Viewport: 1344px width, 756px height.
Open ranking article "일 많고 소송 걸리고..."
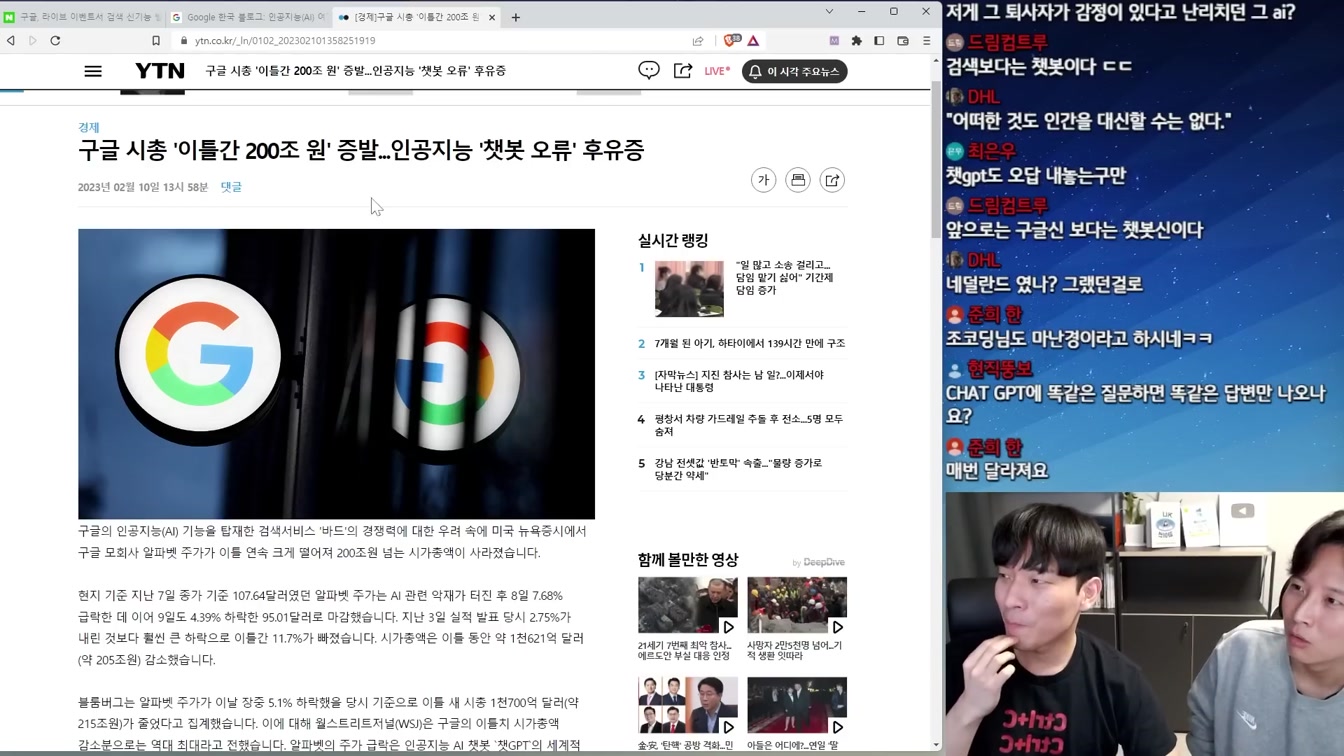pyautogui.click(x=784, y=277)
